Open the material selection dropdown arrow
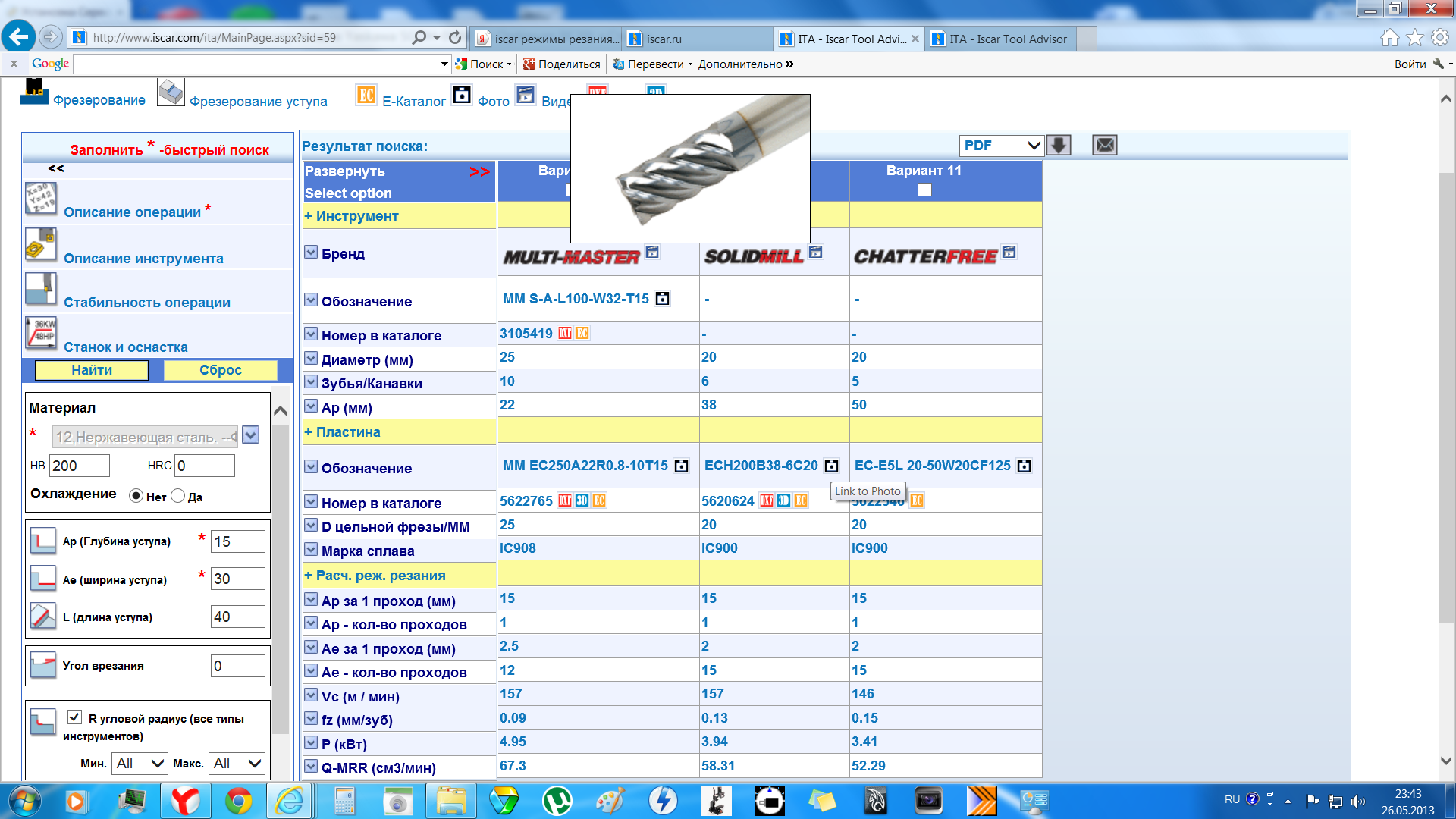 click(251, 435)
